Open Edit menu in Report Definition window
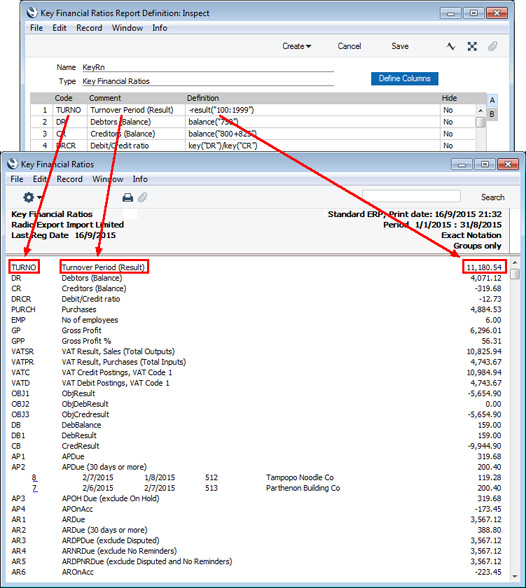 click(59, 28)
